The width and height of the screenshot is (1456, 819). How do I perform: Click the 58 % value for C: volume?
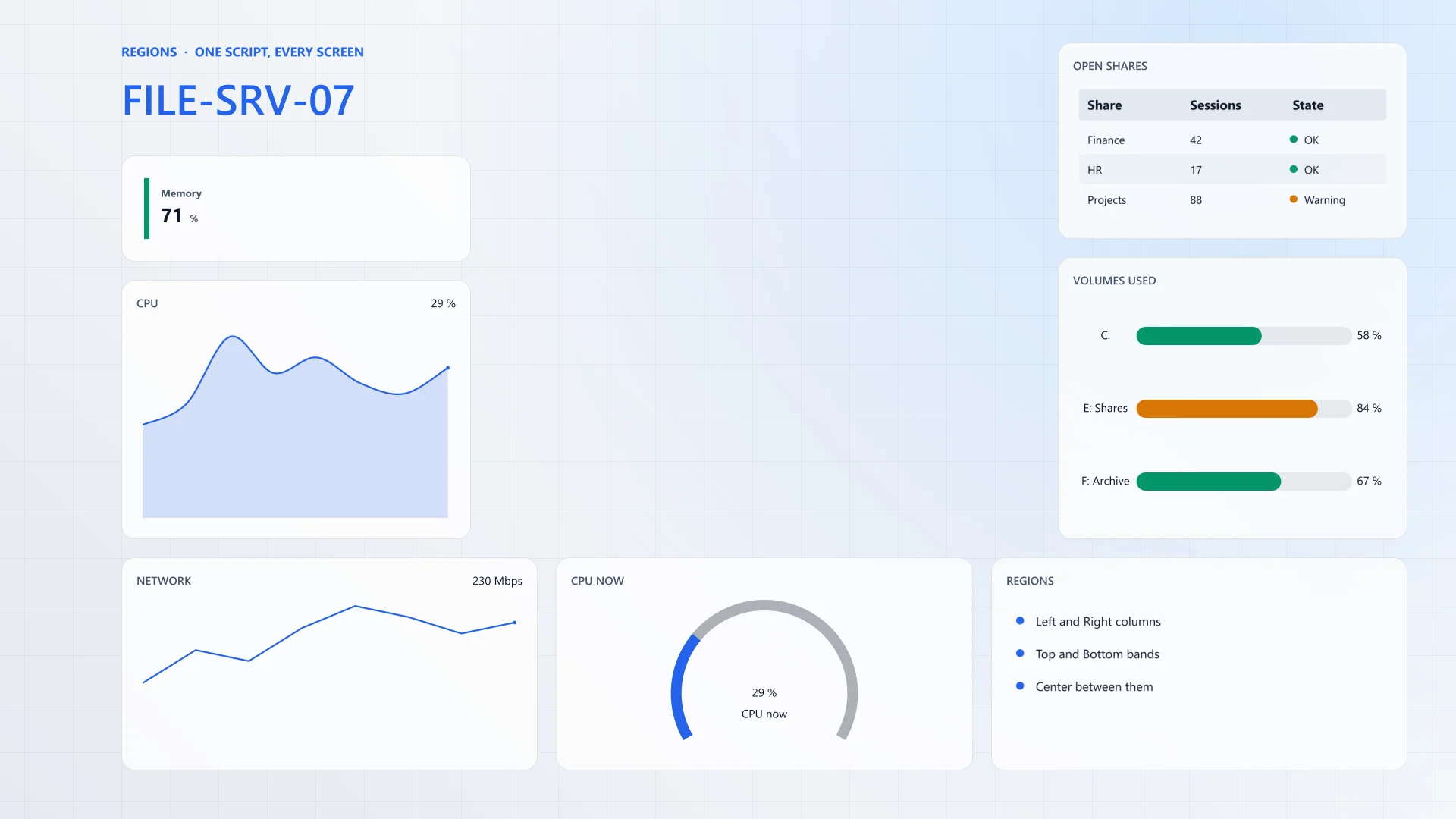pyautogui.click(x=1369, y=335)
